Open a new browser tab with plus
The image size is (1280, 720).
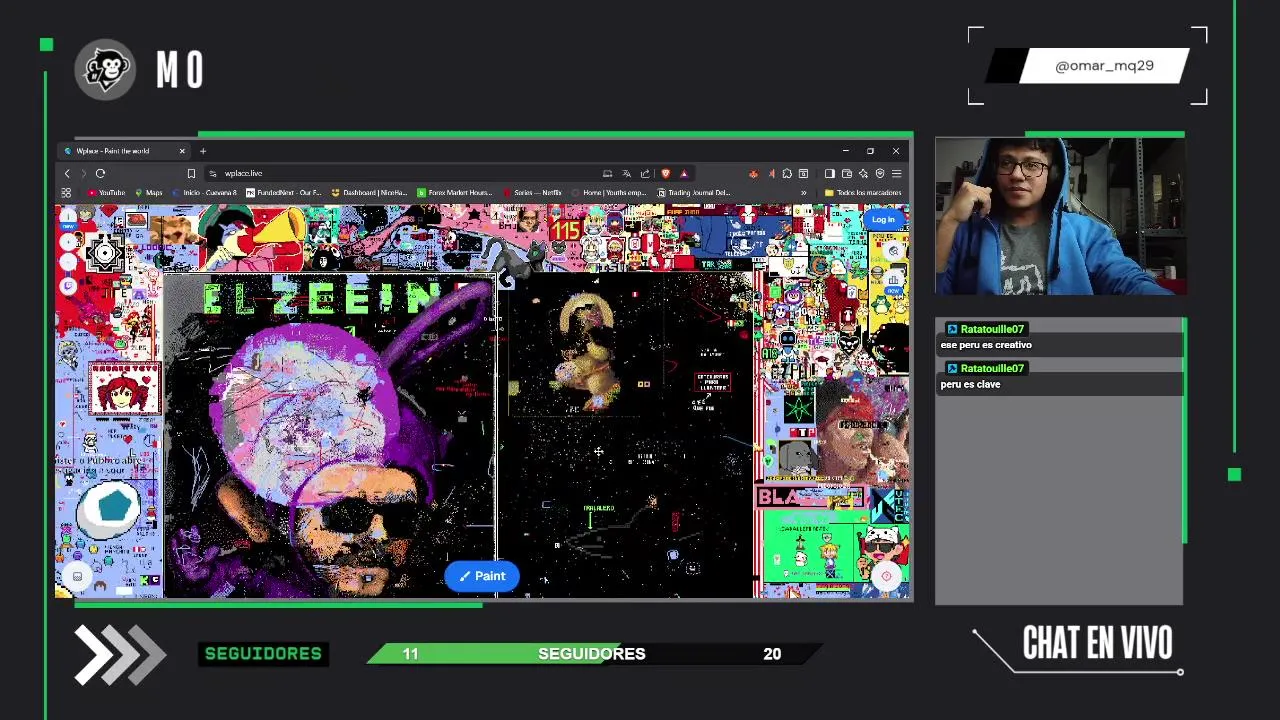[x=203, y=151]
